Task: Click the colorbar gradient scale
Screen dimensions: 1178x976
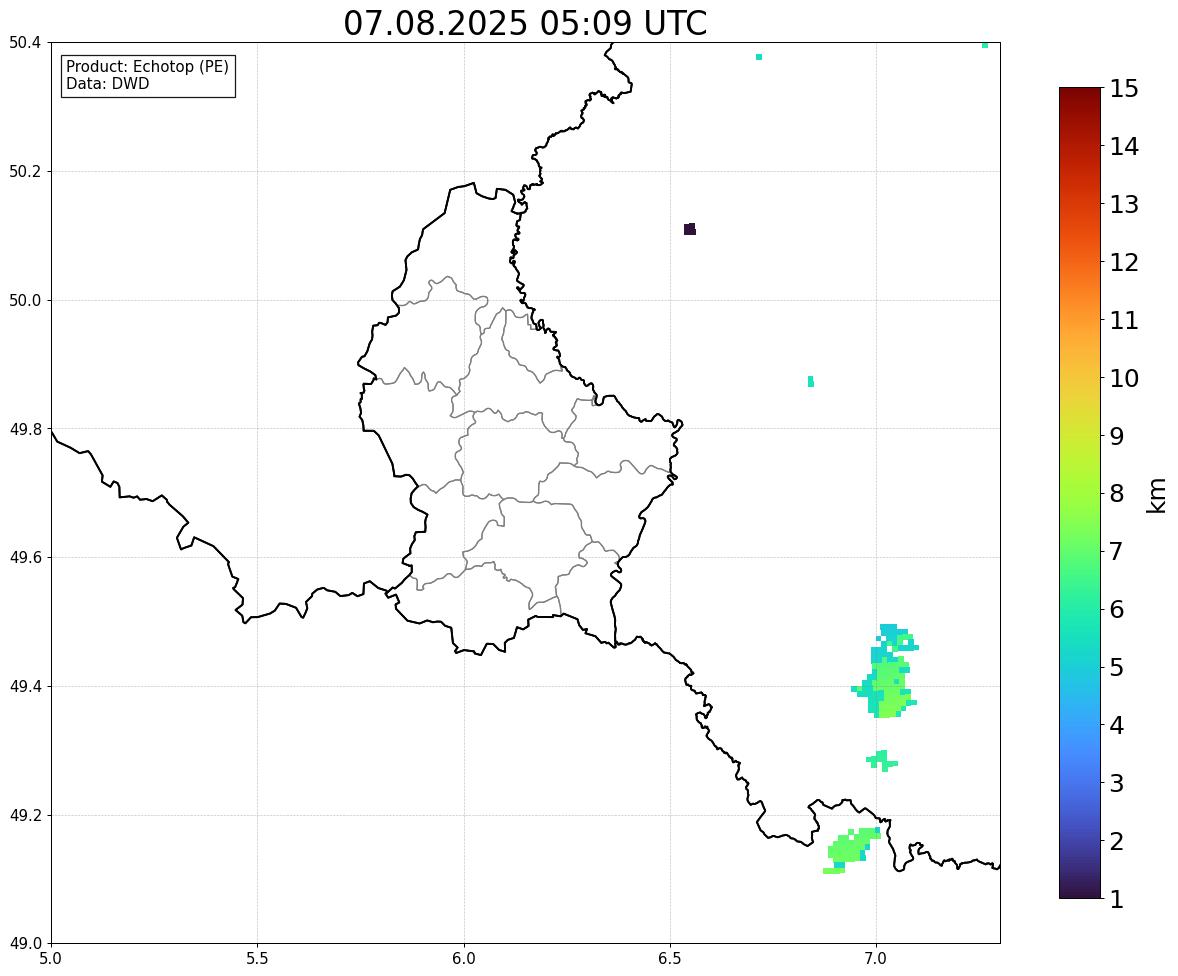Action: click(x=1080, y=493)
